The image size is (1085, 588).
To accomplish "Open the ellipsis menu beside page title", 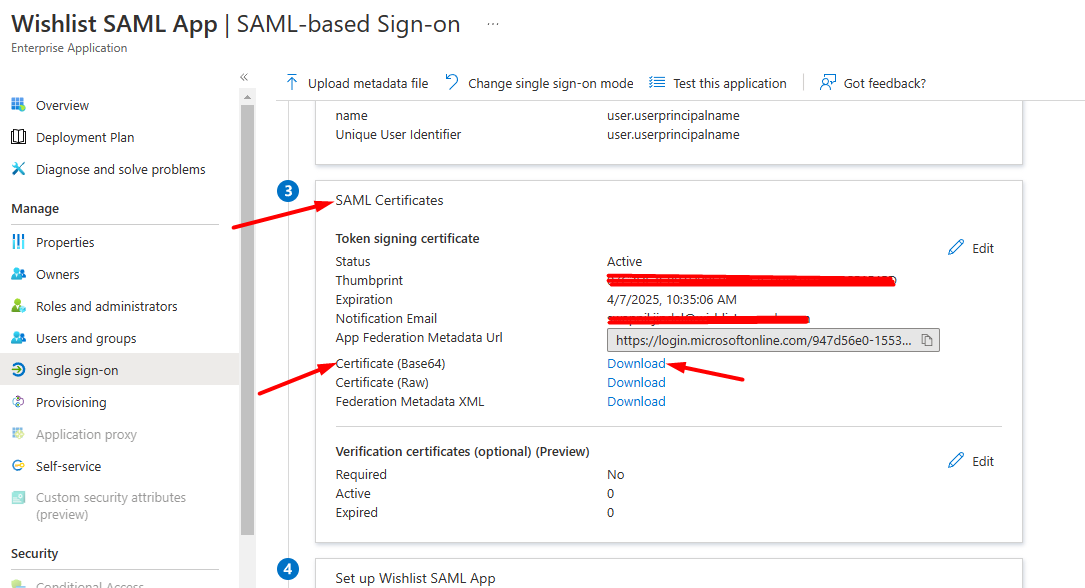I will click(x=493, y=24).
